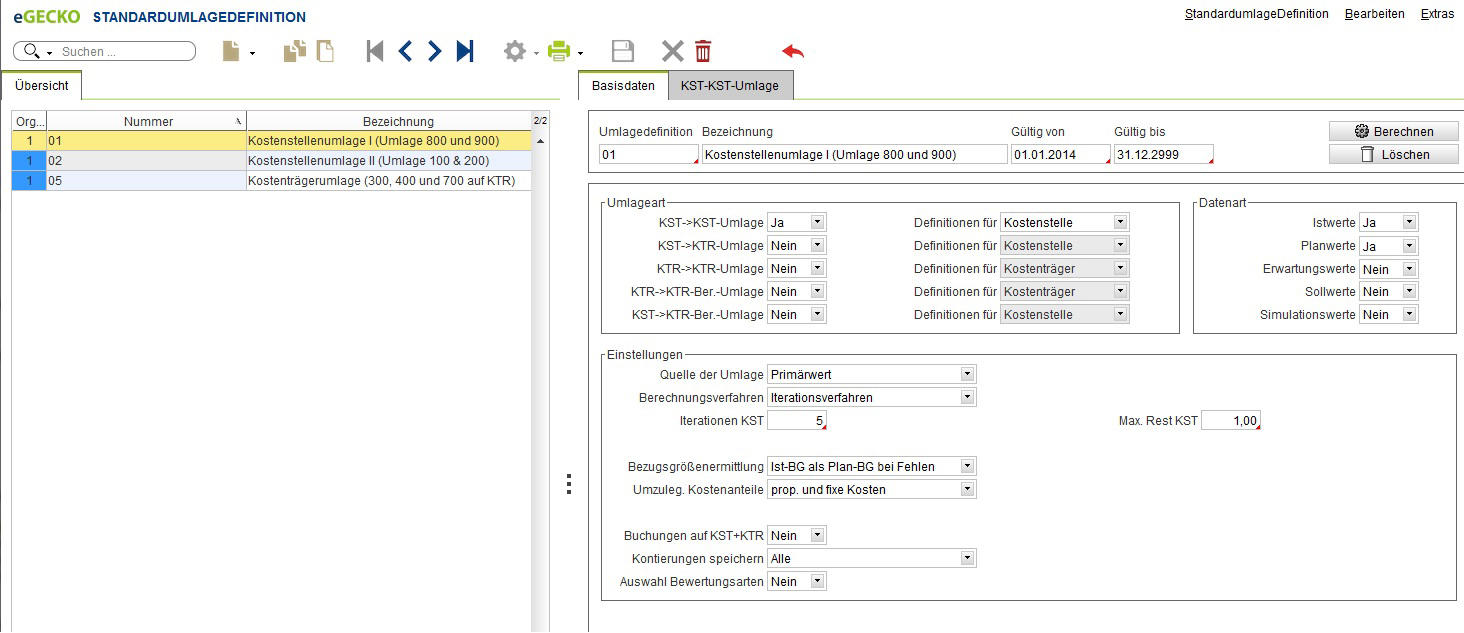Open the Extras menu
The width and height of the screenshot is (1464, 633).
1437,14
